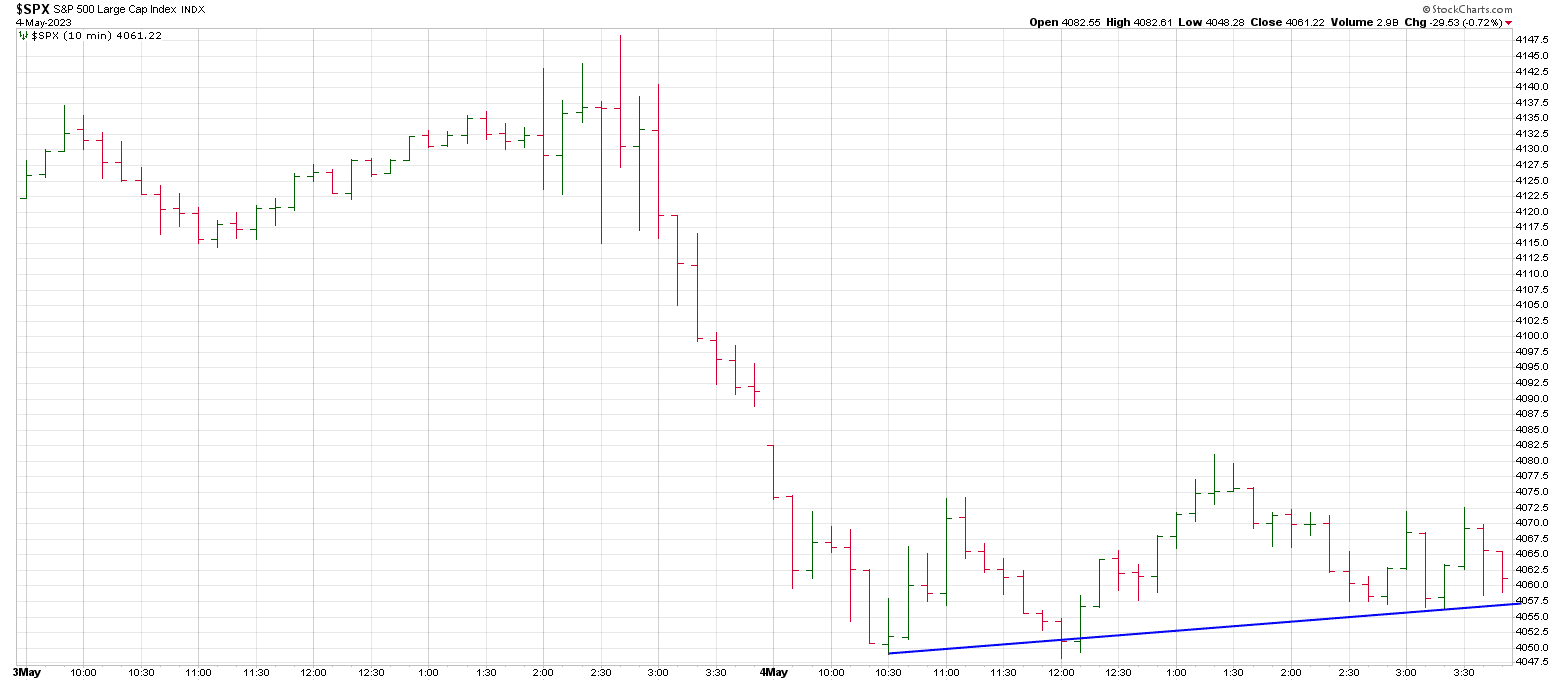Click the 4May label on the time axis

(x=775, y=672)
